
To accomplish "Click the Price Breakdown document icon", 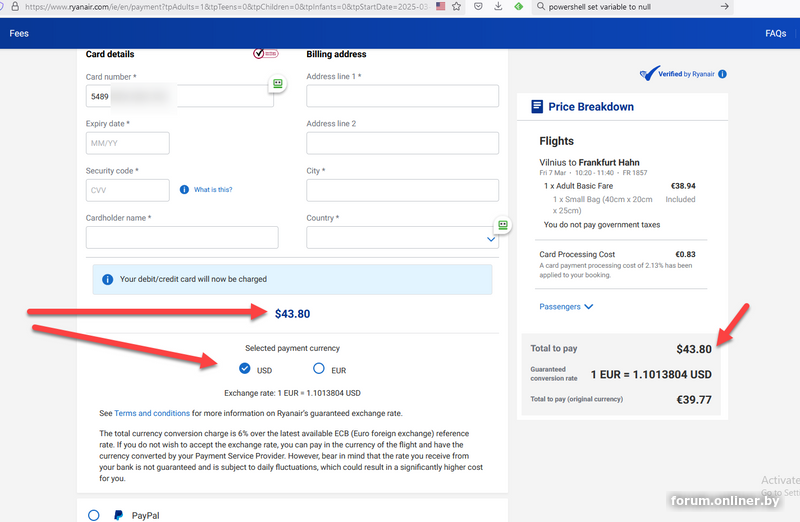I will pos(537,107).
